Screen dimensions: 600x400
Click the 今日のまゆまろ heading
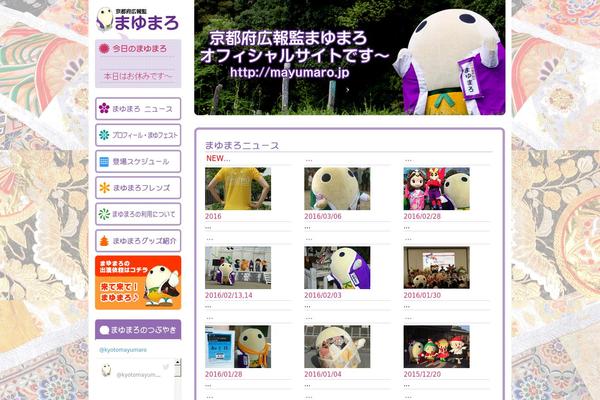click(139, 49)
